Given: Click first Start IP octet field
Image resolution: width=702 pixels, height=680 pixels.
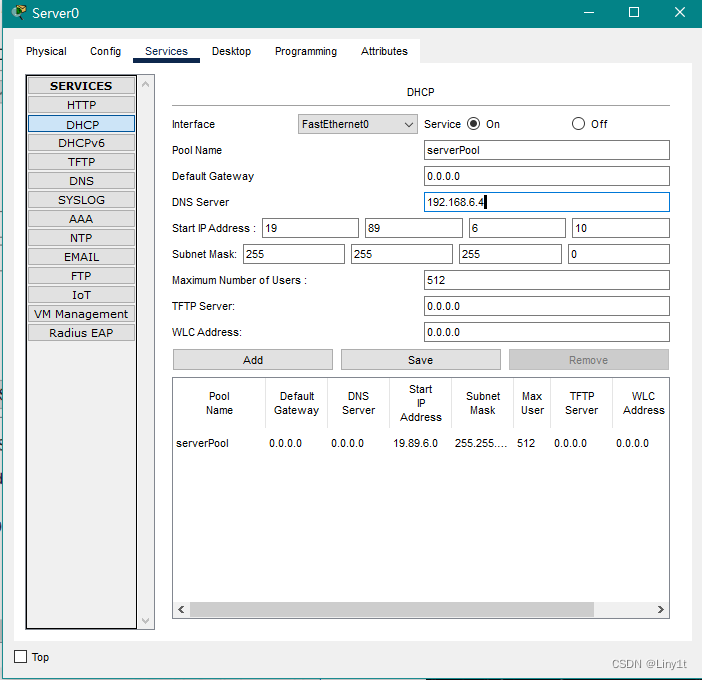Looking at the screenshot, I should point(310,228).
